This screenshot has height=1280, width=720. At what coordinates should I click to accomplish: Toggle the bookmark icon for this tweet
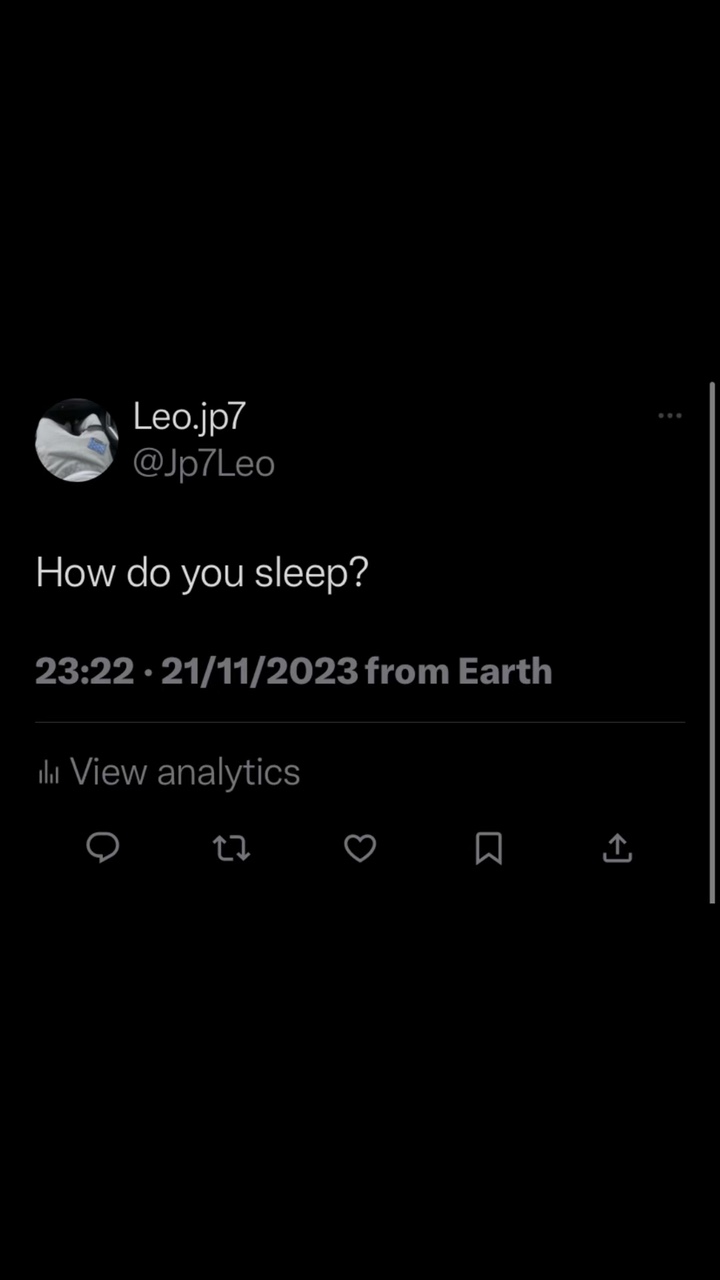point(488,849)
